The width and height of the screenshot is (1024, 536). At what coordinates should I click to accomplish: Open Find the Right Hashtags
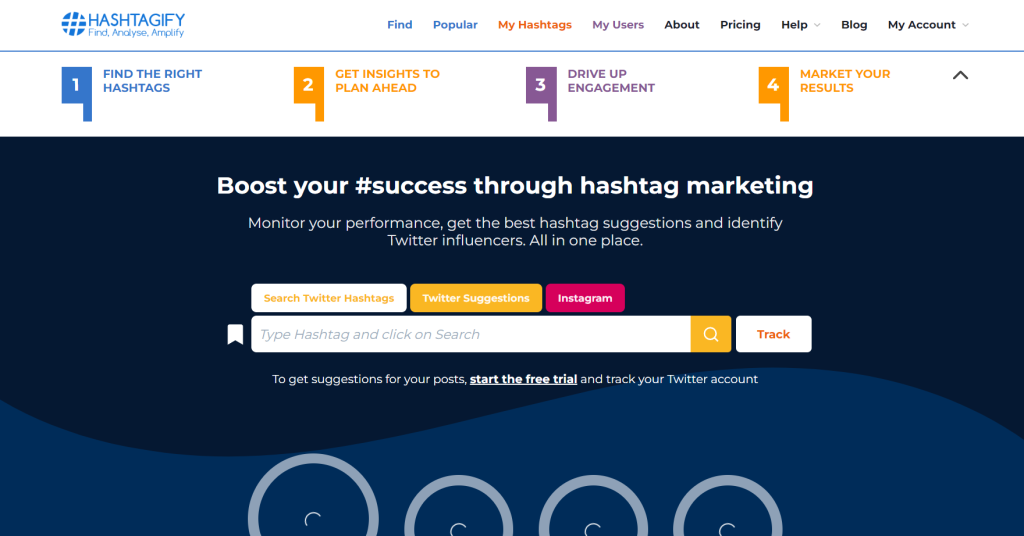[152, 81]
